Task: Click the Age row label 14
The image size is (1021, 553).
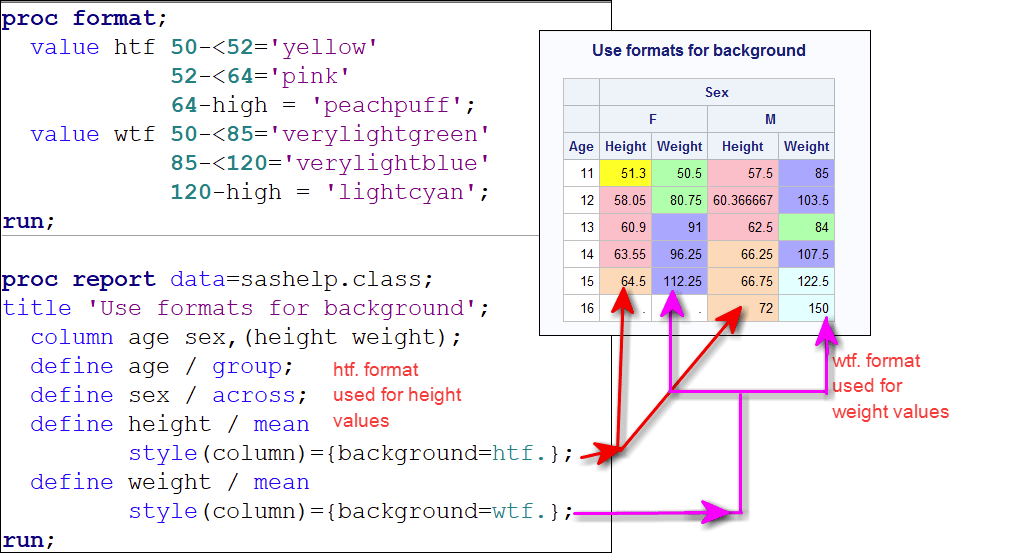Action: tap(581, 254)
